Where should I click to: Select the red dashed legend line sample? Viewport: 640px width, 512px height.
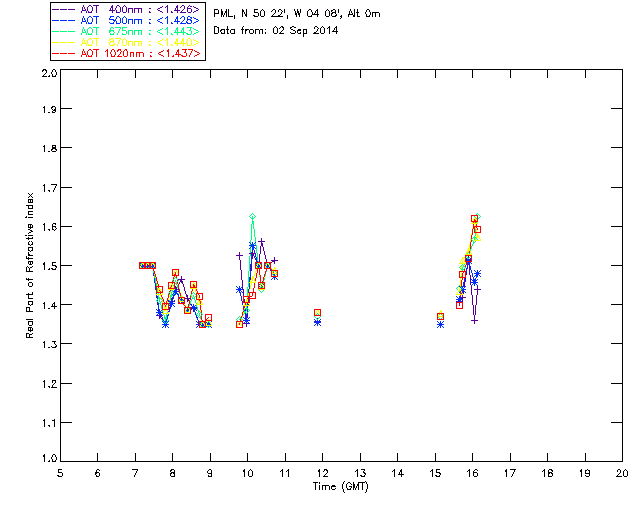(x=64, y=53)
